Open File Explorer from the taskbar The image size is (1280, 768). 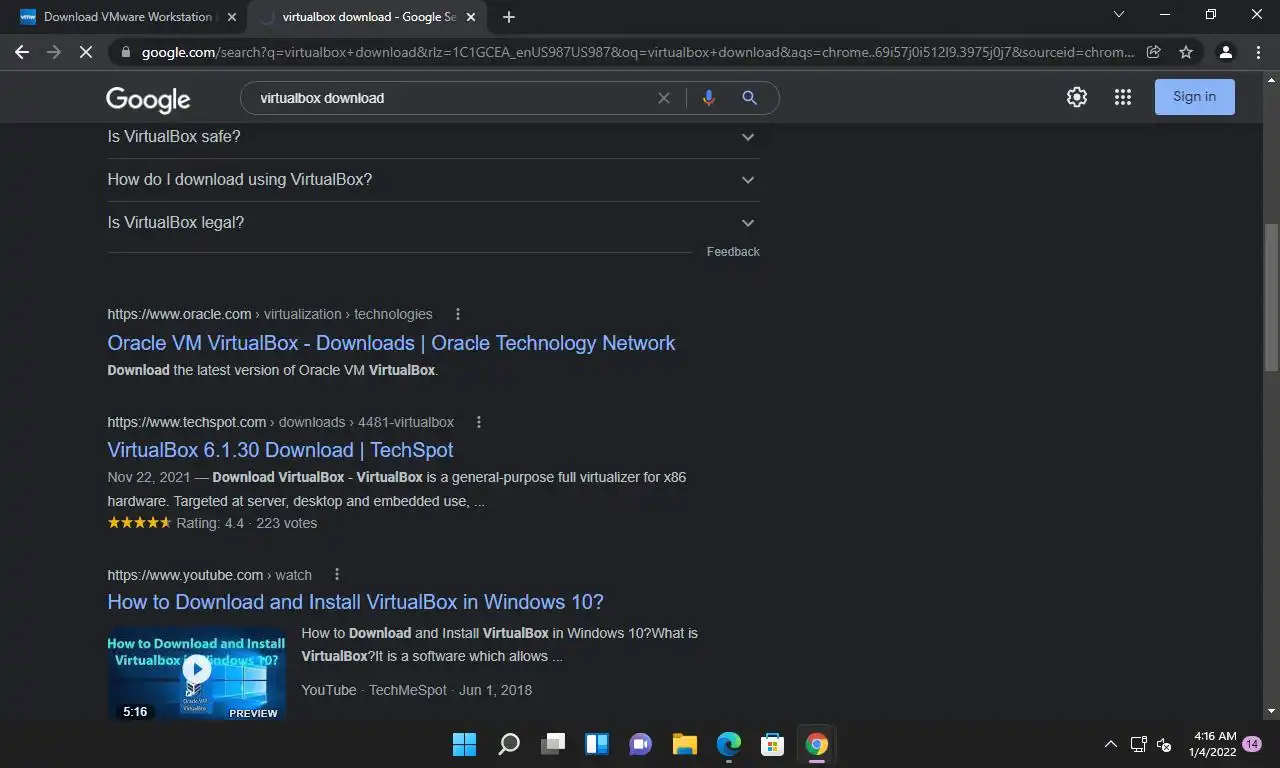coord(685,744)
